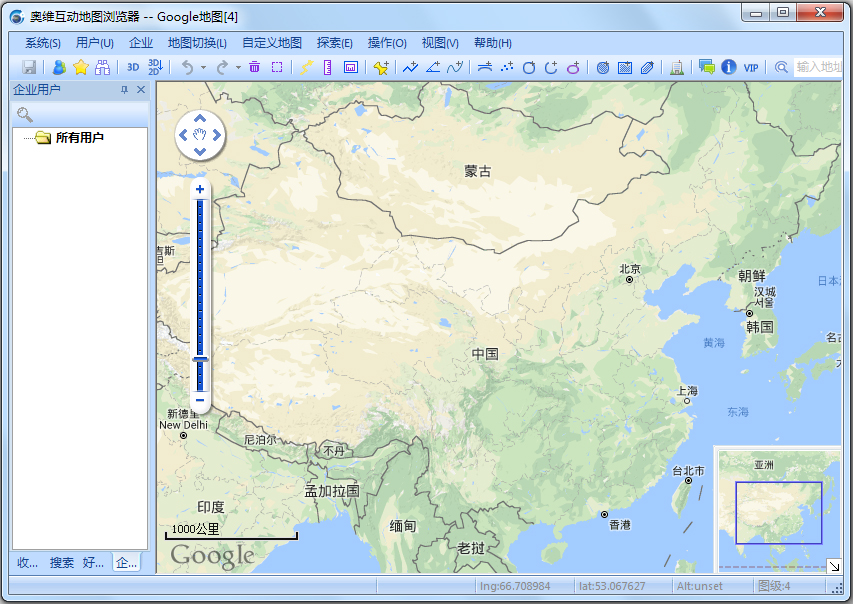This screenshot has height=604, width=853.
Task: Click the overview minimap thumbnail
Action: tap(778, 510)
